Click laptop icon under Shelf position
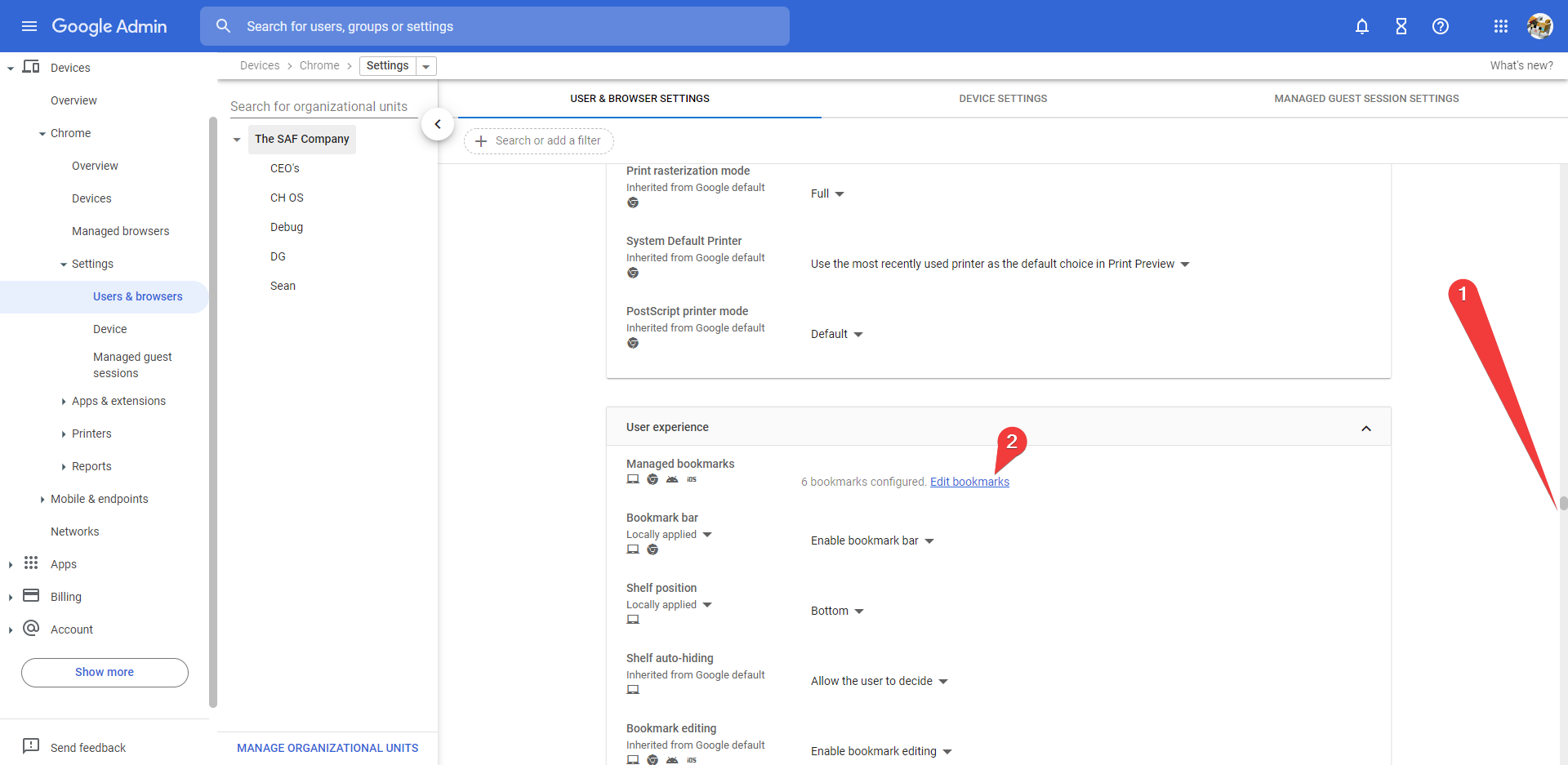Viewport: 1568px width, 765px height. point(633,620)
